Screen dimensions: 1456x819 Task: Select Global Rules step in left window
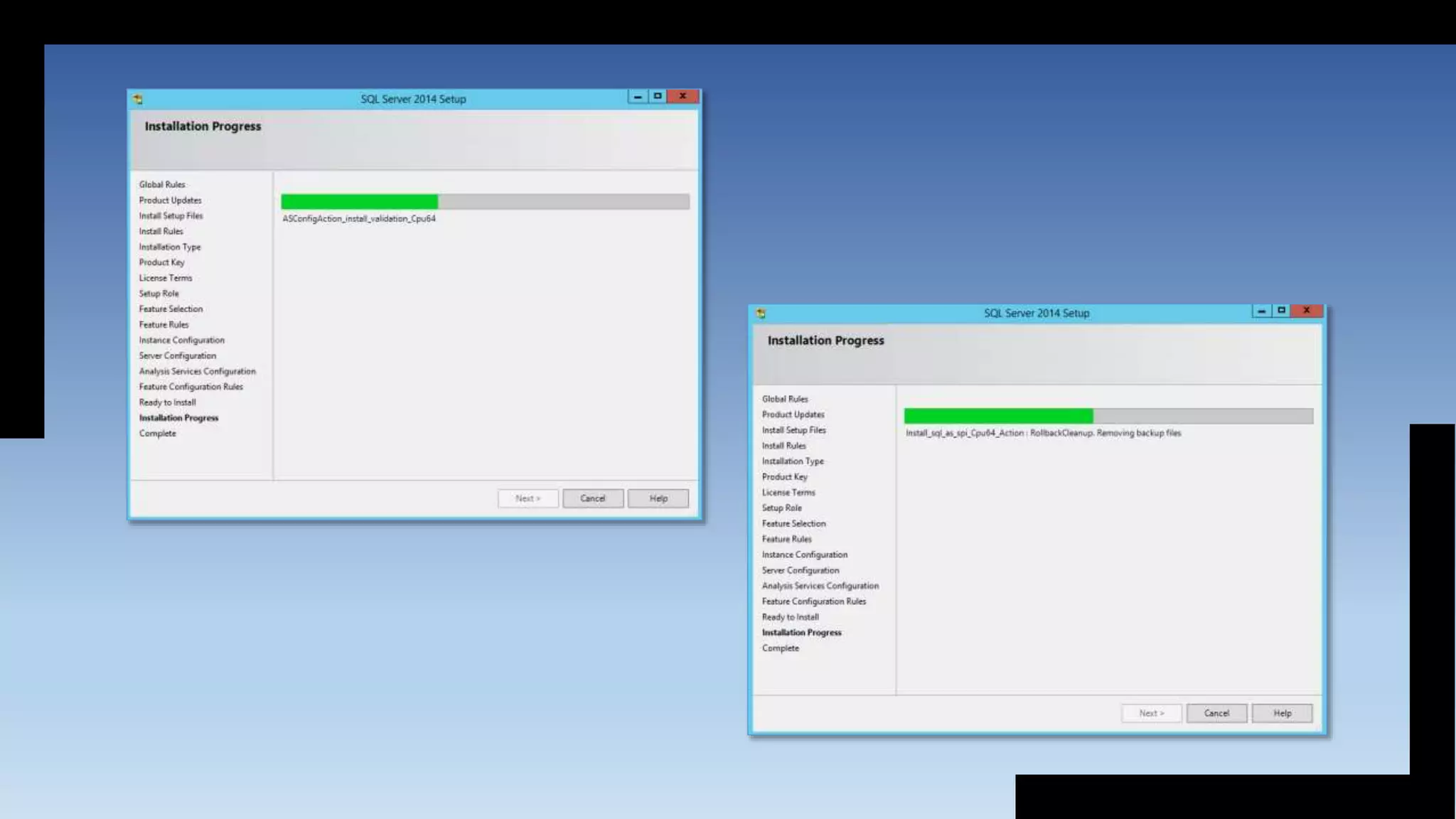162,185
